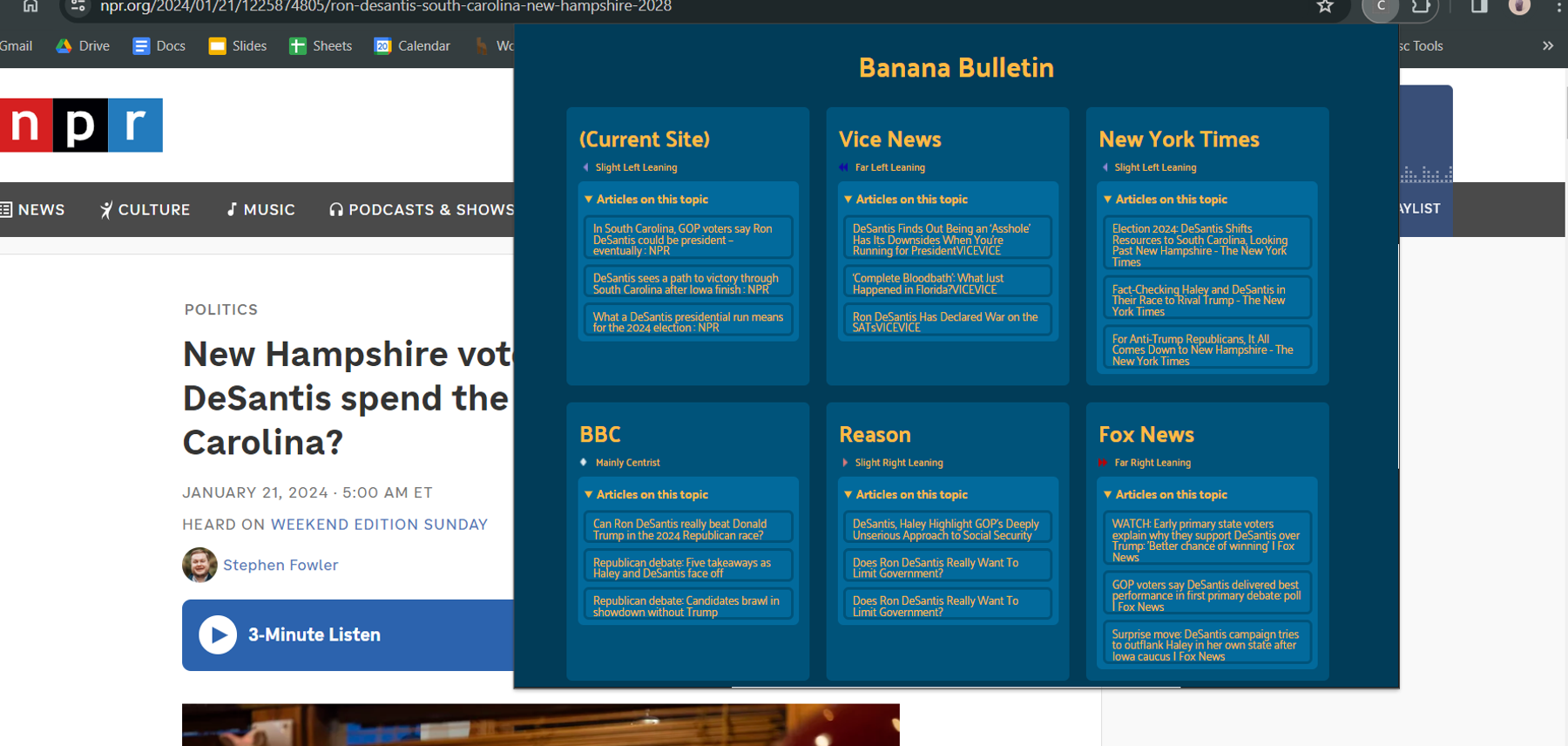Open the Calendar bookmark

(412, 45)
